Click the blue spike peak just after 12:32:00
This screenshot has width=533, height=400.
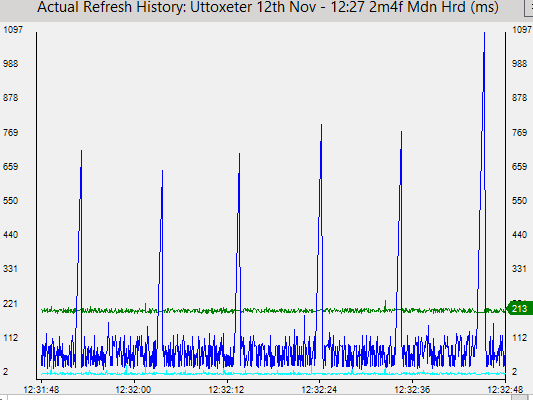[x=162, y=172]
